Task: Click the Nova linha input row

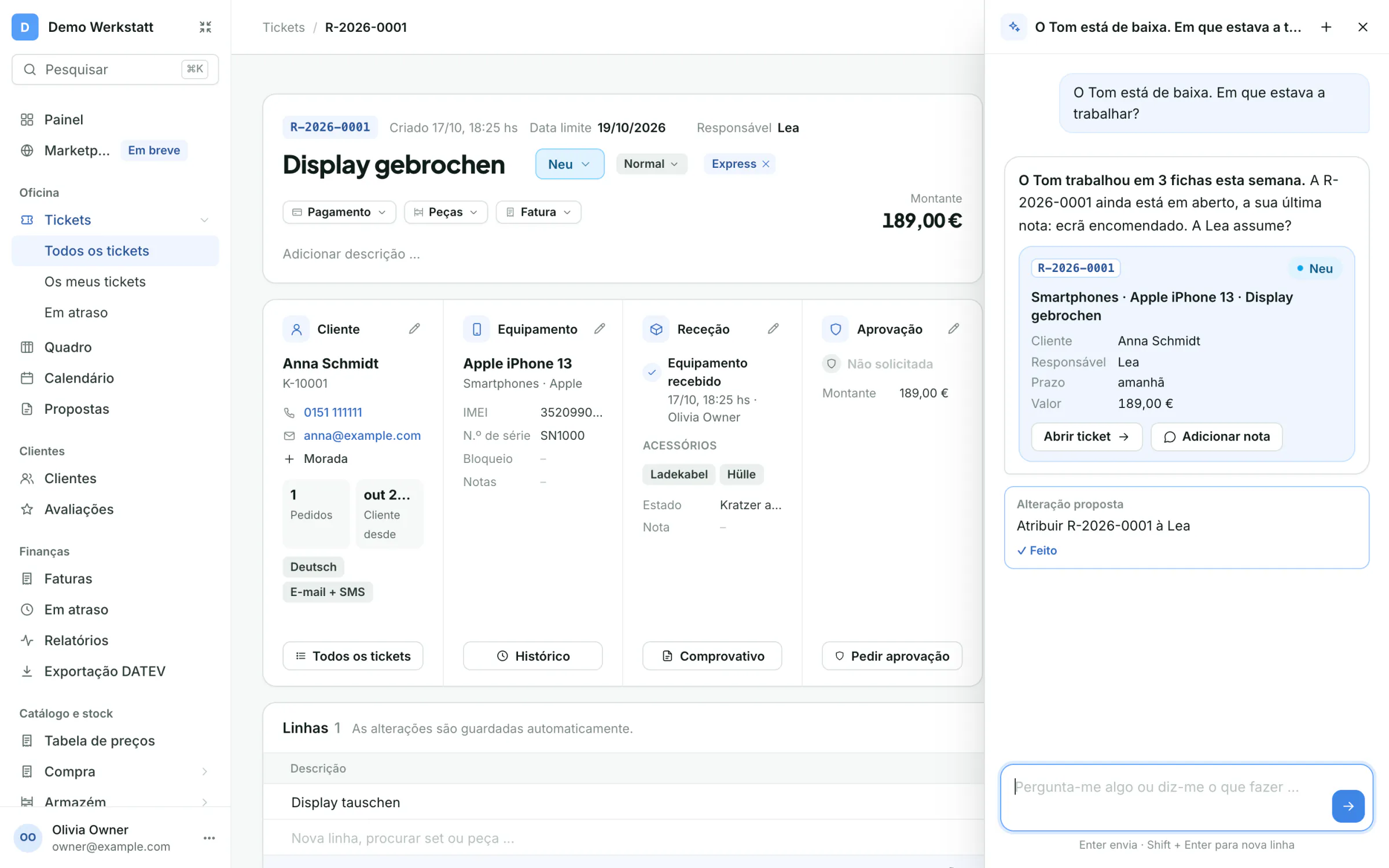Action: [624, 837]
